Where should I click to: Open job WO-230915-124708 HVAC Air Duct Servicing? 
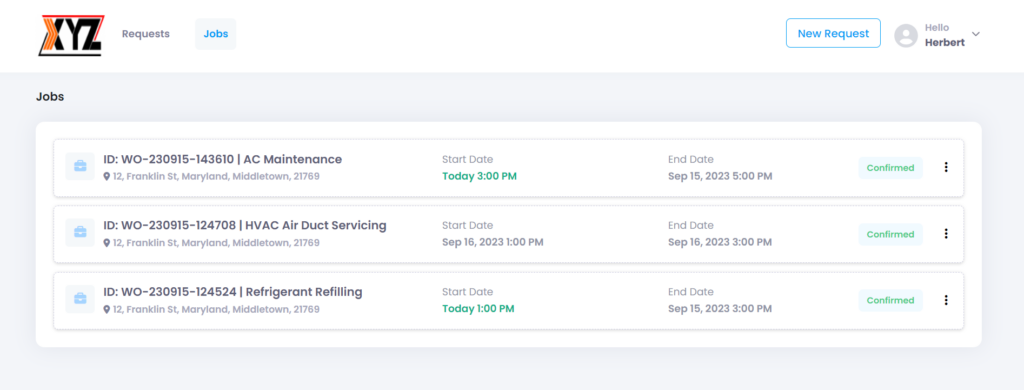(x=245, y=225)
